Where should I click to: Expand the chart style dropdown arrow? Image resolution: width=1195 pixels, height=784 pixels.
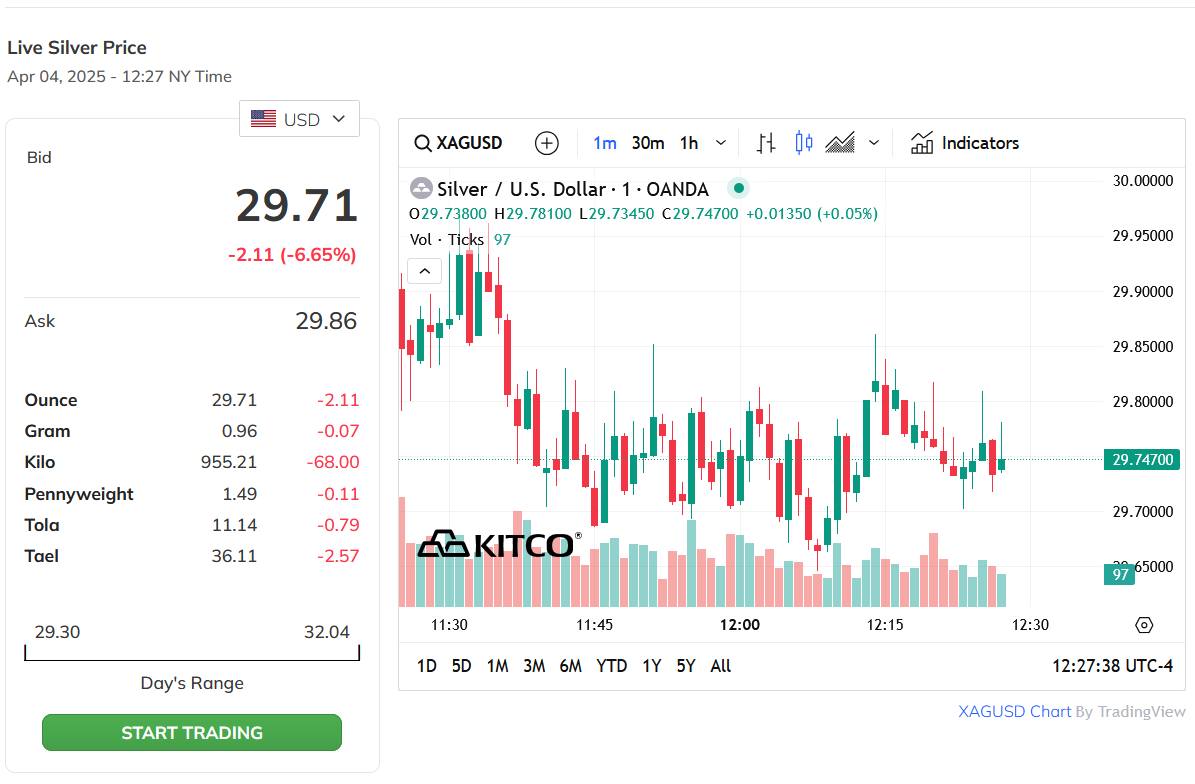tap(874, 142)
